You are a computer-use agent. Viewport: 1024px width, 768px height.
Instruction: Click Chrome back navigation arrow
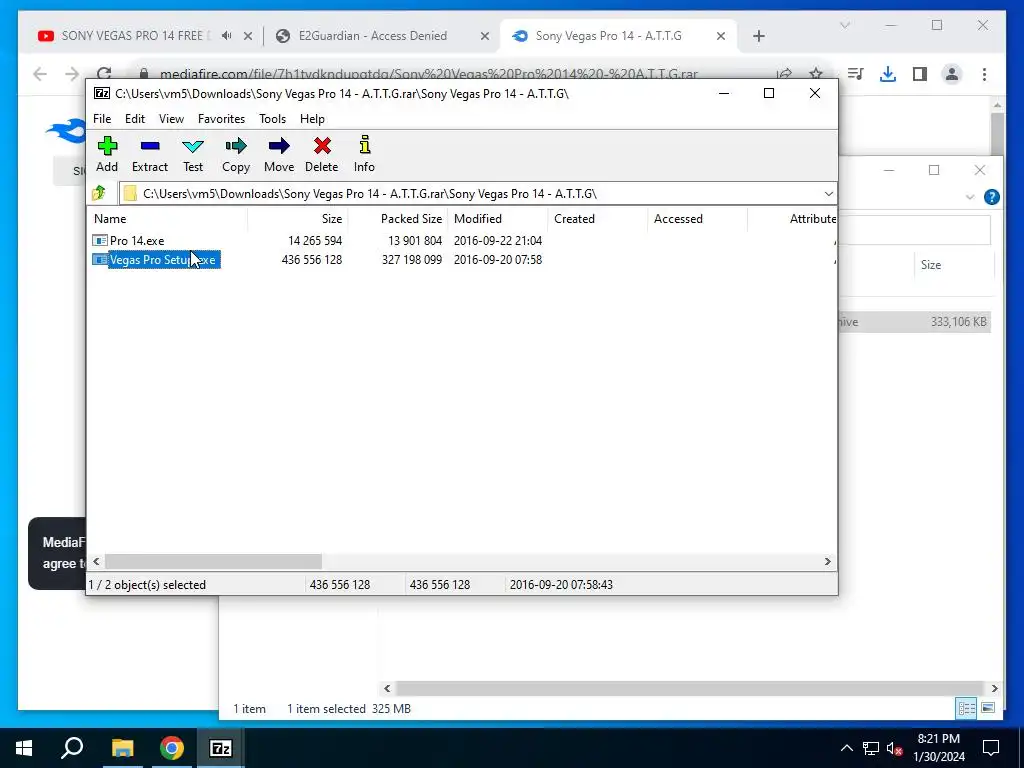(40, 74)
